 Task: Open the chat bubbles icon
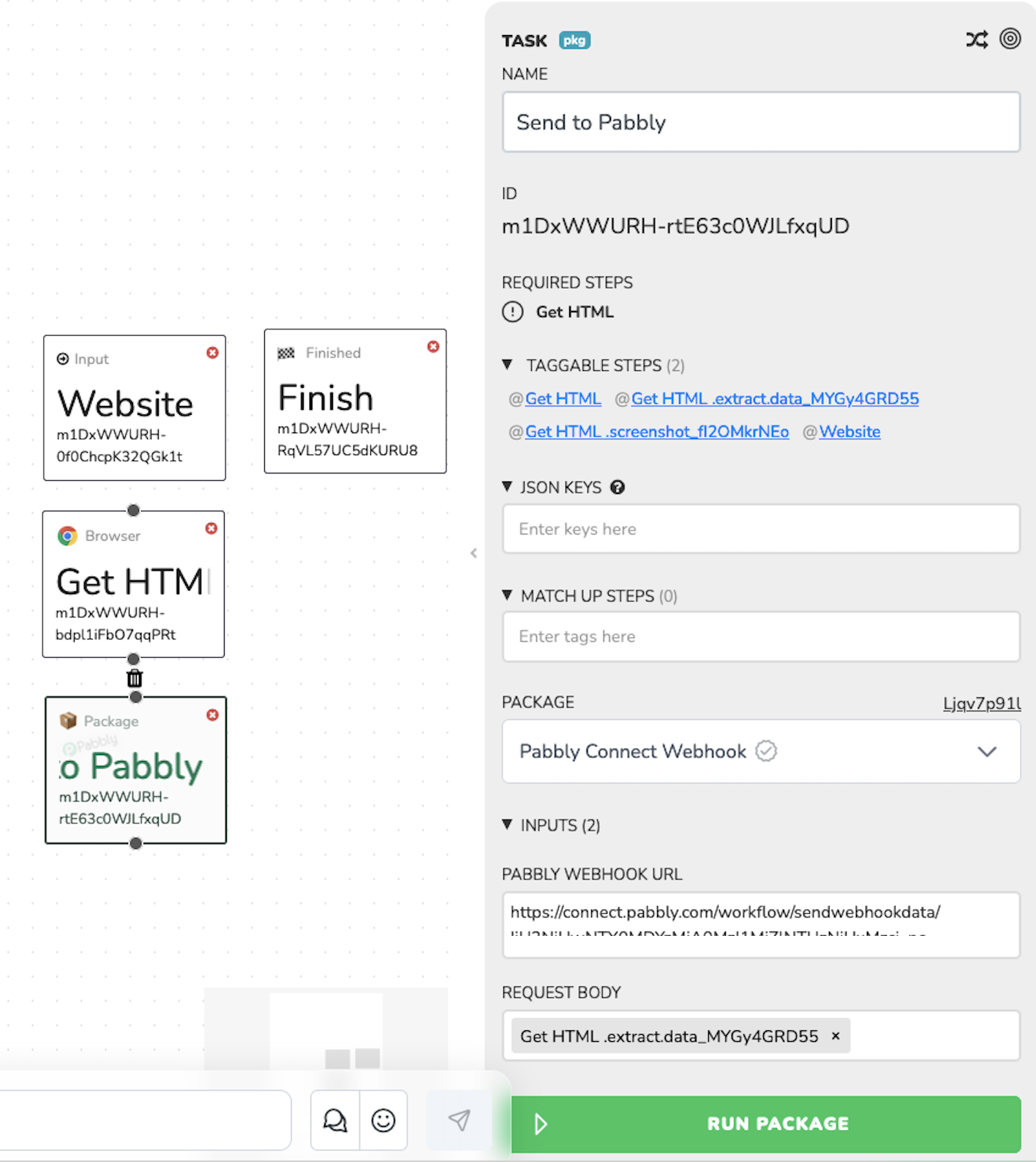335,1120
